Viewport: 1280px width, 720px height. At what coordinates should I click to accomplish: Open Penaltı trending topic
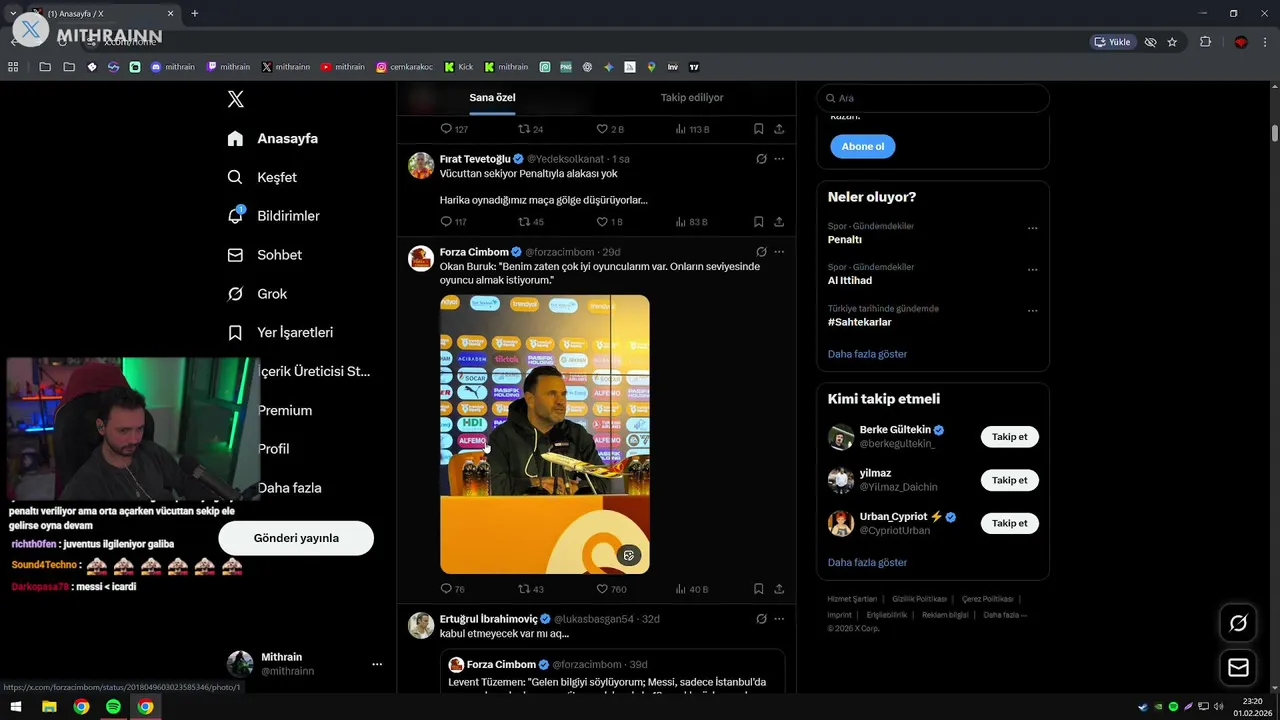point(845,240)
